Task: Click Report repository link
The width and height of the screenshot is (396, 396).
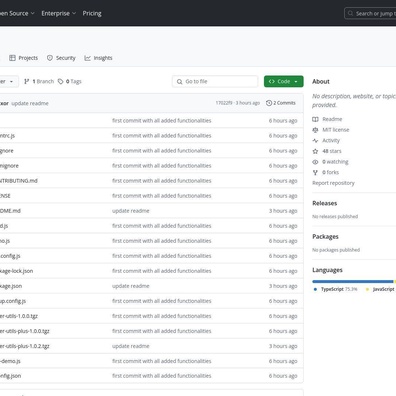Action: [333, 183]
